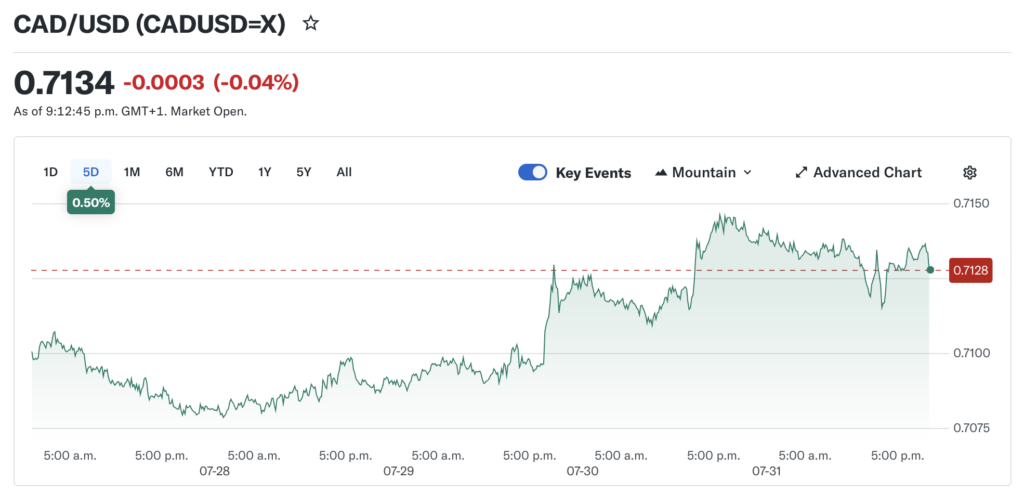
Task: Click the CAD/USD (CADUSD=X) title
Action: coord(150,25)
